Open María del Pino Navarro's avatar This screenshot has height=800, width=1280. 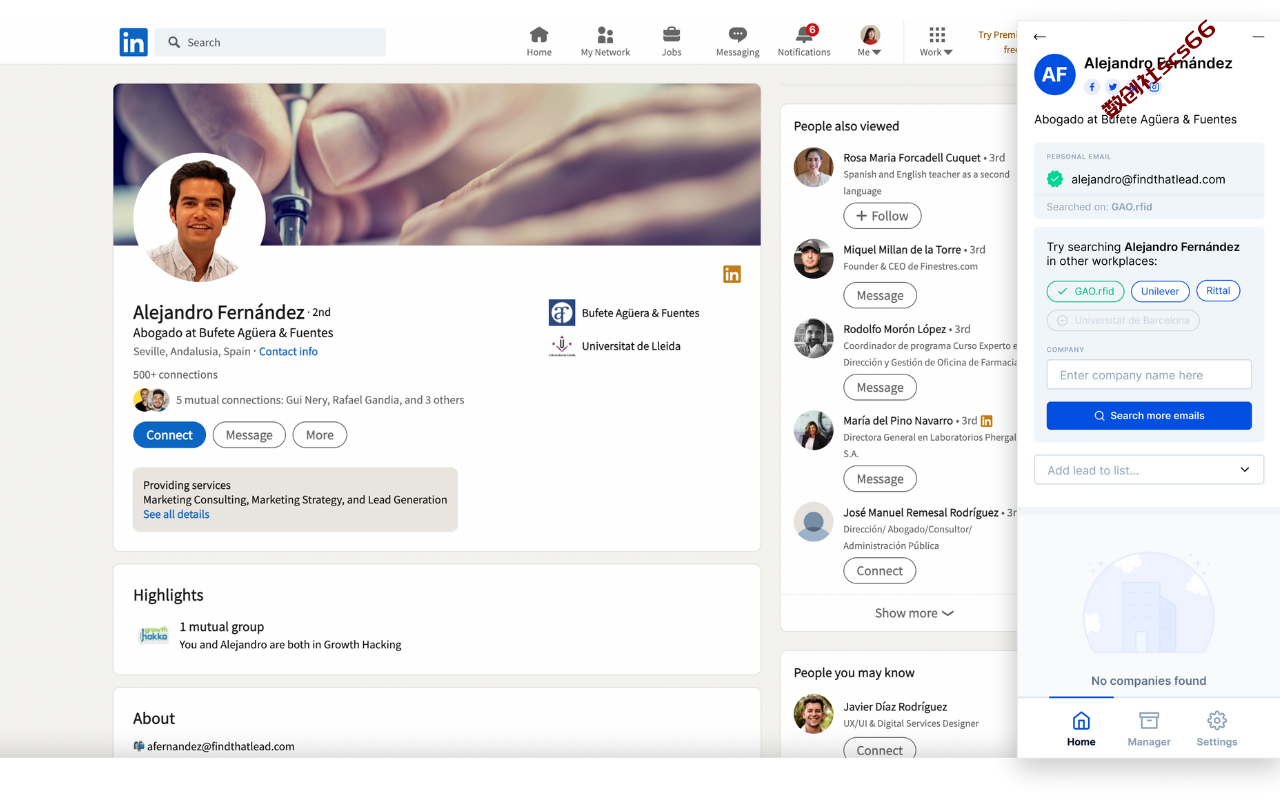[814, 430]
